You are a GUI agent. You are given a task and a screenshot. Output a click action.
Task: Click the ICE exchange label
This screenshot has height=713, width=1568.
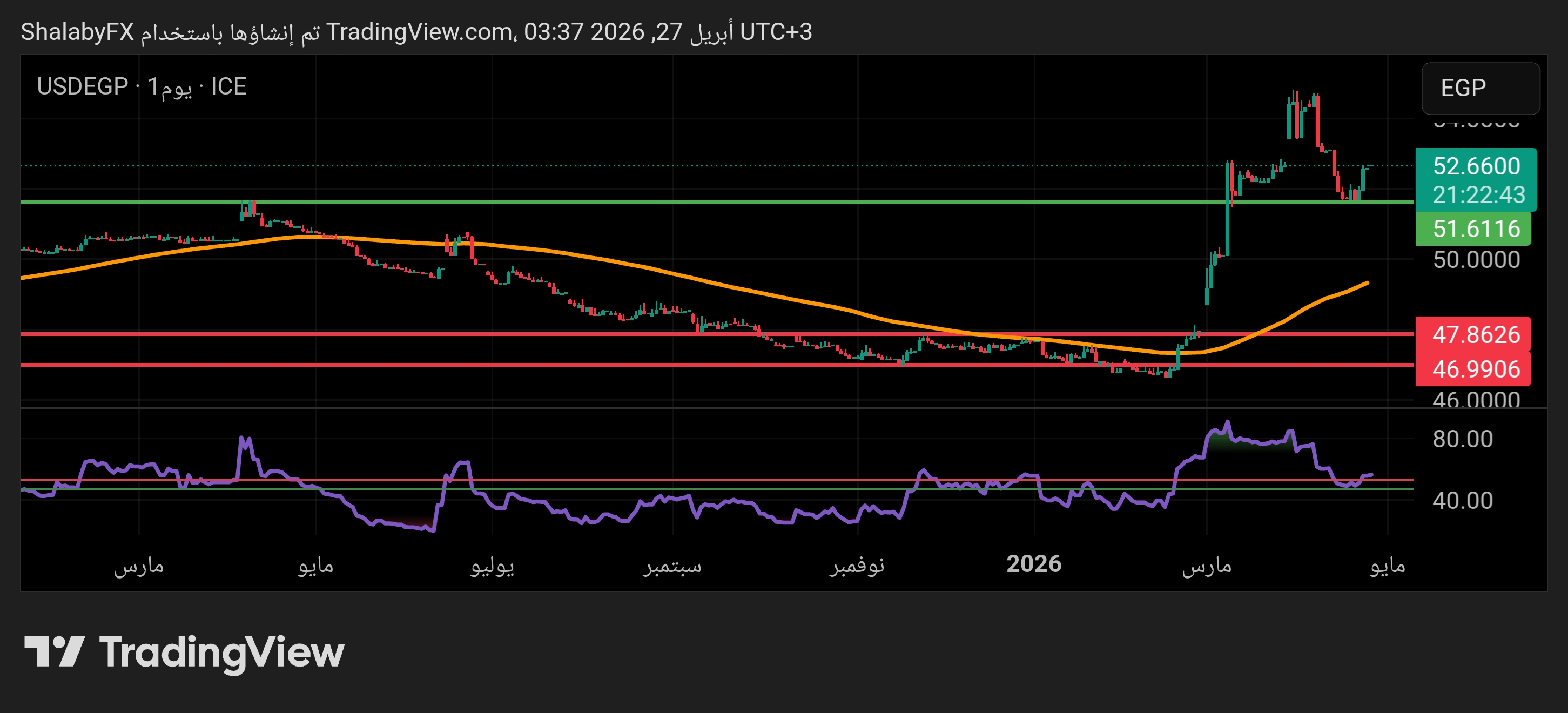click(x=228, y=86)
